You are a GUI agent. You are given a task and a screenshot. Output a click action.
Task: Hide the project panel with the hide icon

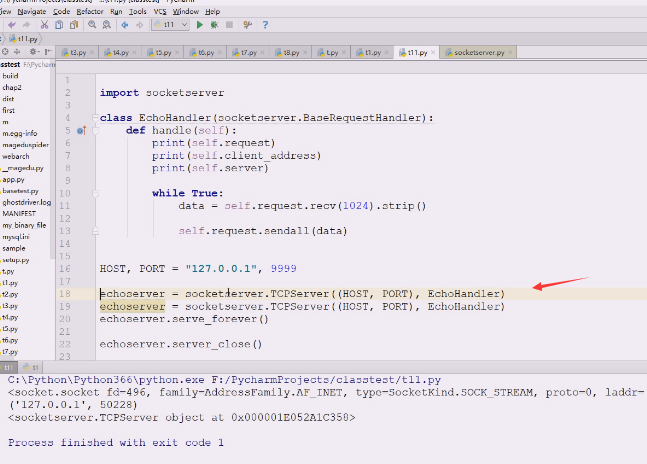coord(48,52)
